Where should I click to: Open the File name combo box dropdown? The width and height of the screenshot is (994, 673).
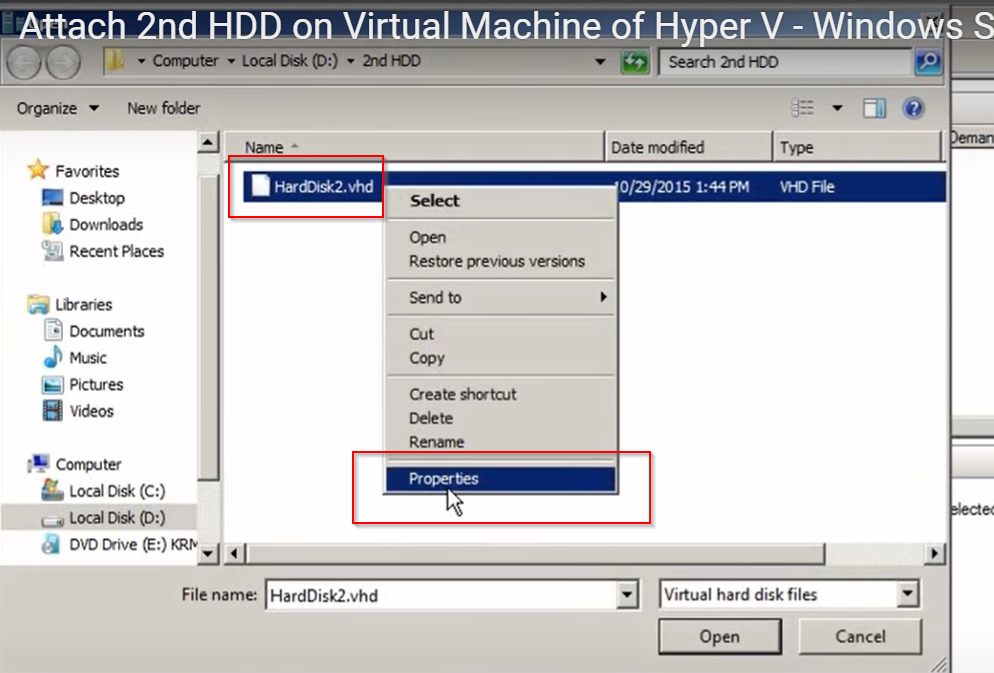[627, 594]
